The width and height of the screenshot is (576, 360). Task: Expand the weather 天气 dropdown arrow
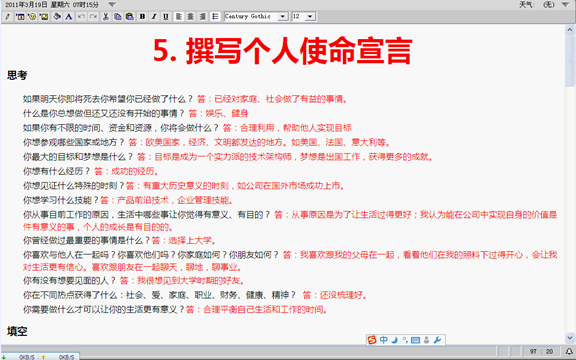pos(566,5)
